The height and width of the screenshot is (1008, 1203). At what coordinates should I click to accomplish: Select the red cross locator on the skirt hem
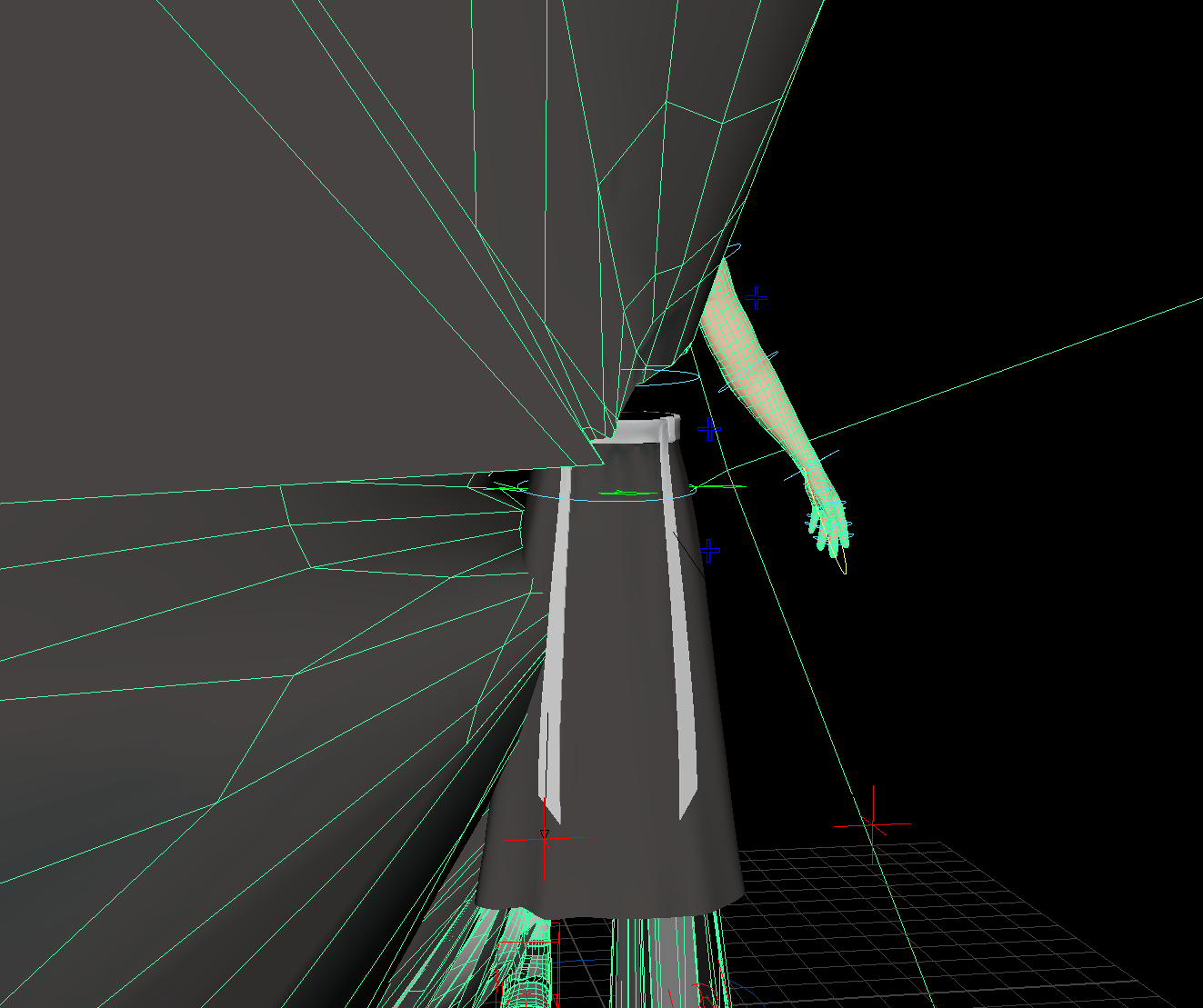coord(545,839)
